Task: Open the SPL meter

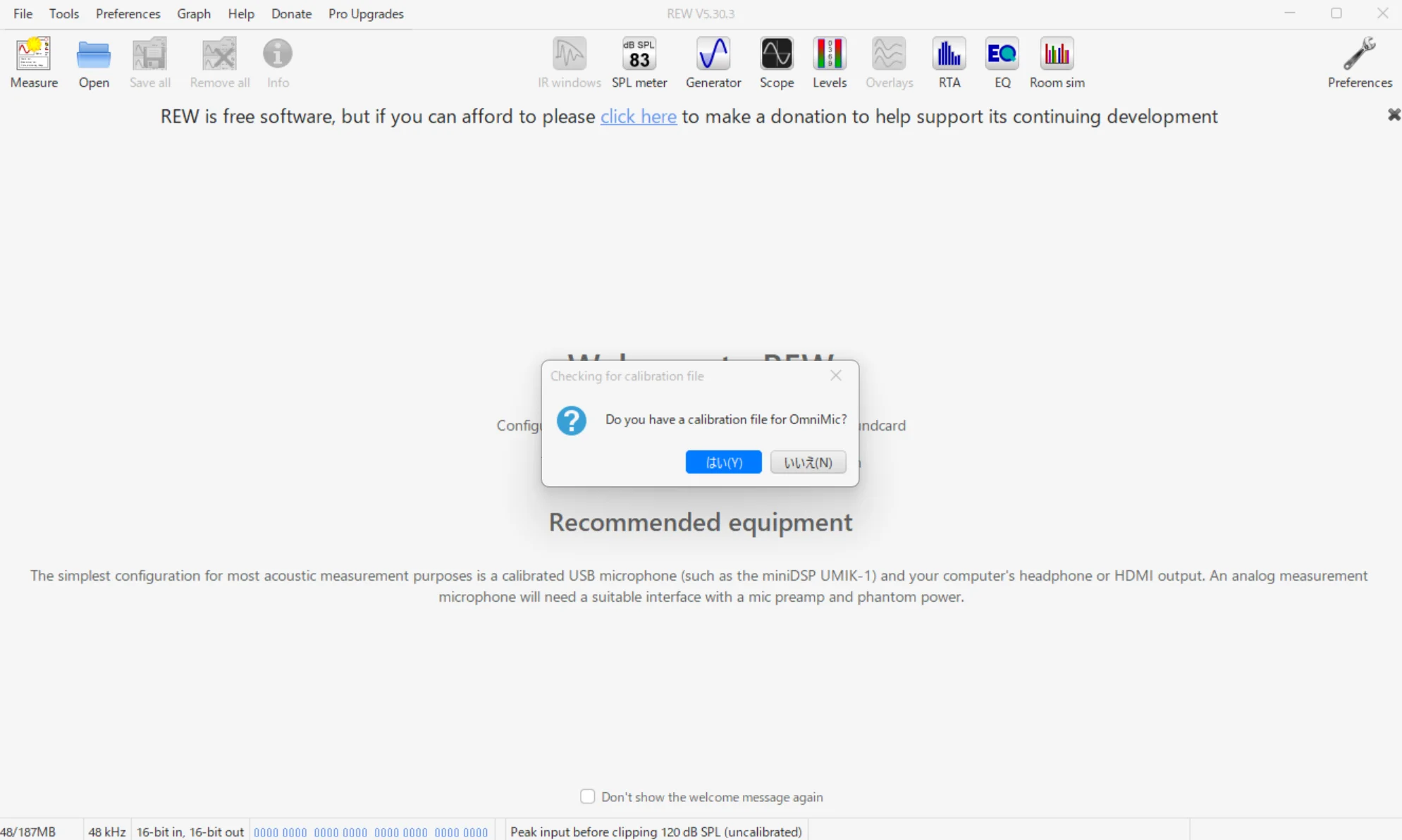Action: pyautogui.click(x=639, y=62)
